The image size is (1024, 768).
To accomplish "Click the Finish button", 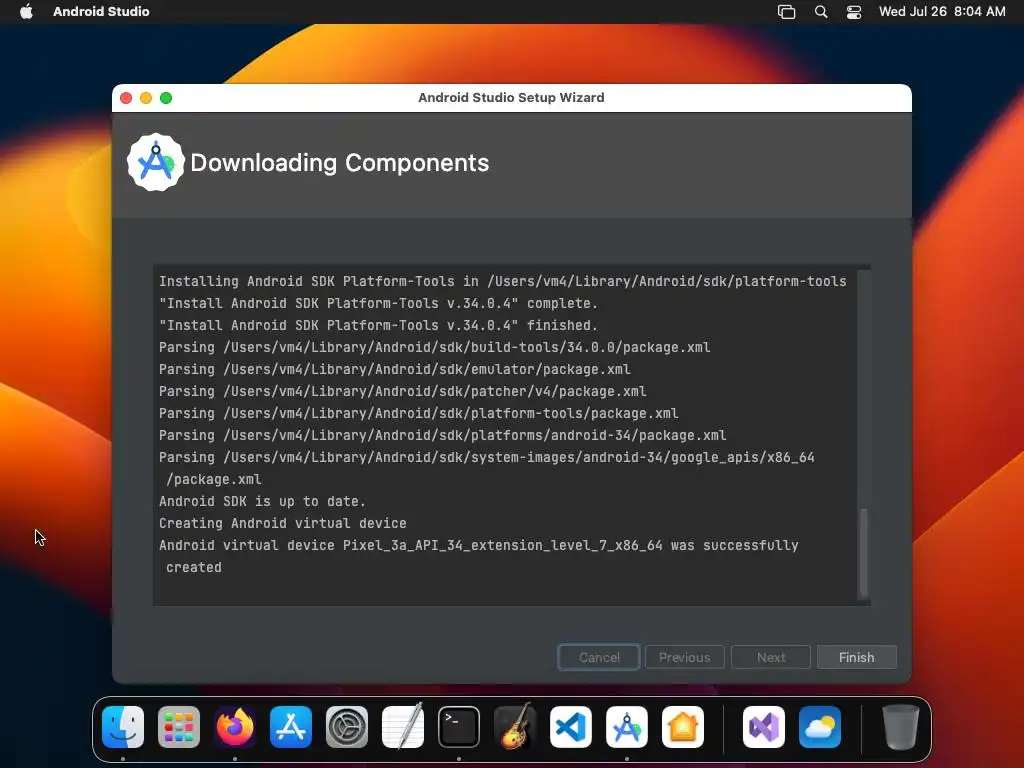I will (856, 657).
